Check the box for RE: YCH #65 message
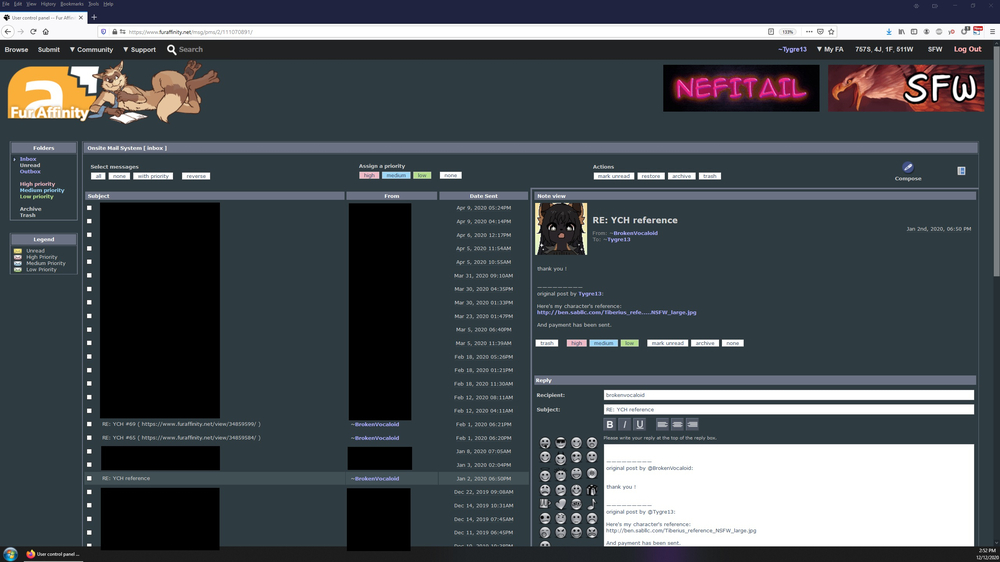 tap(89, 438)
